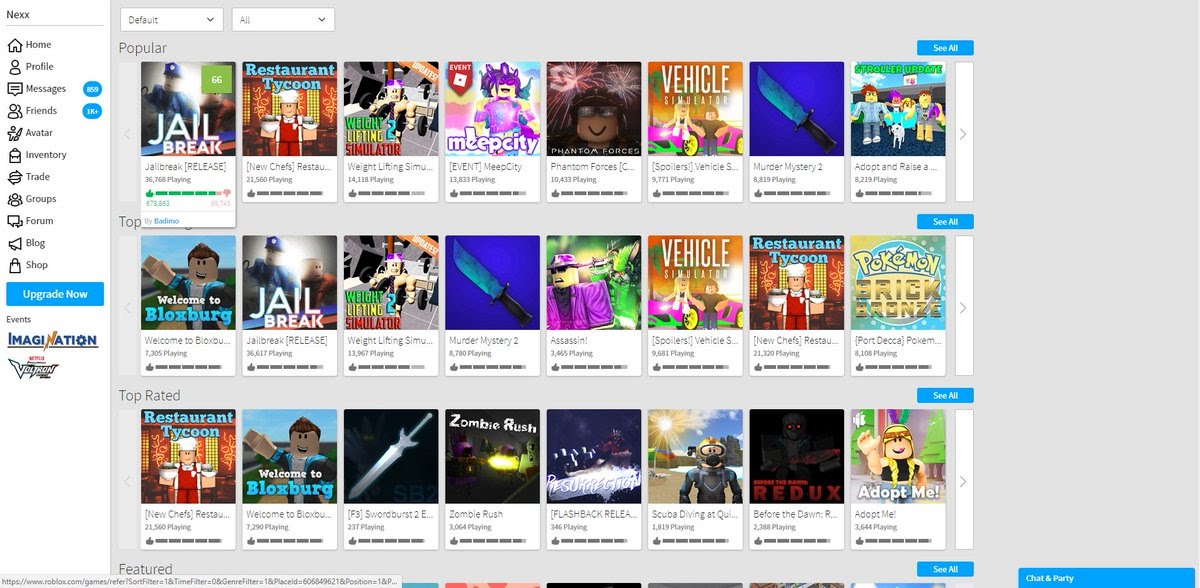
Task: Click the Trade arrows icon
Action: pos(15,177)
